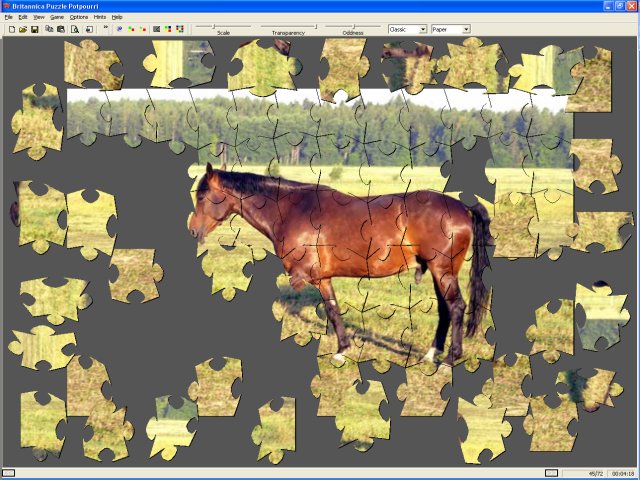Click the Open folder toolbar icon
The image size is (640, 480).
point(22,29)
